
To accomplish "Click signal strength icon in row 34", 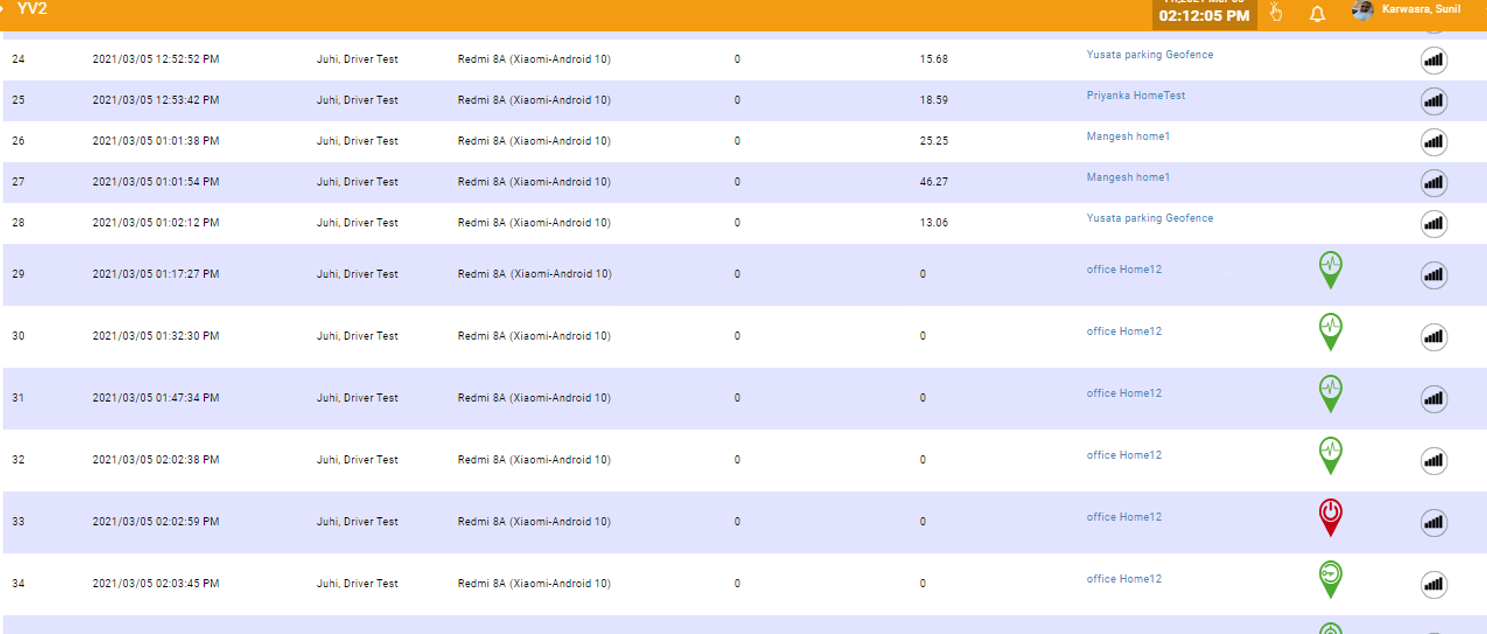I will [1434, 585].
